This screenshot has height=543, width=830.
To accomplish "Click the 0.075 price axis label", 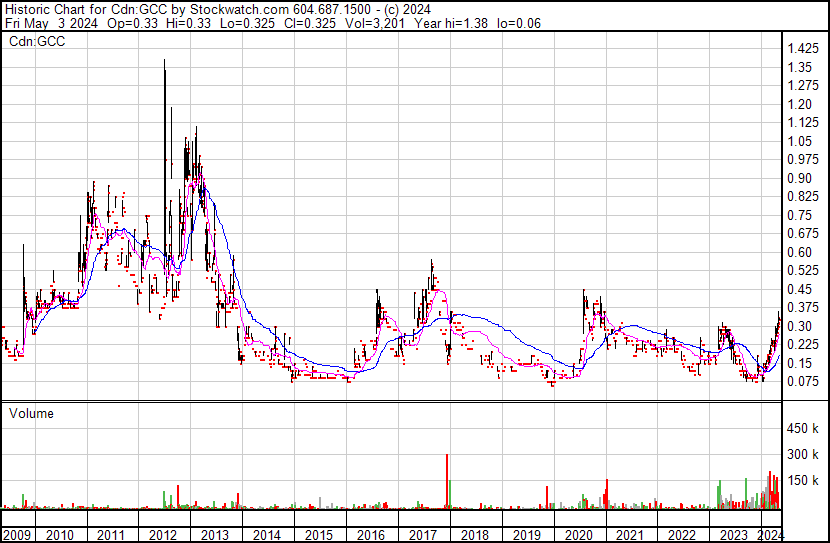I will coord(803,382).
